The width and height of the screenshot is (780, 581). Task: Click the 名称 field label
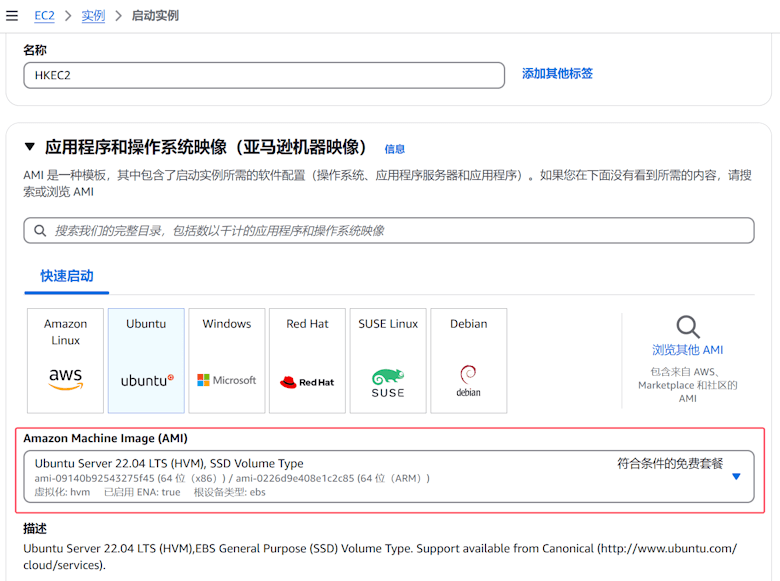click(x=35, y=50)
